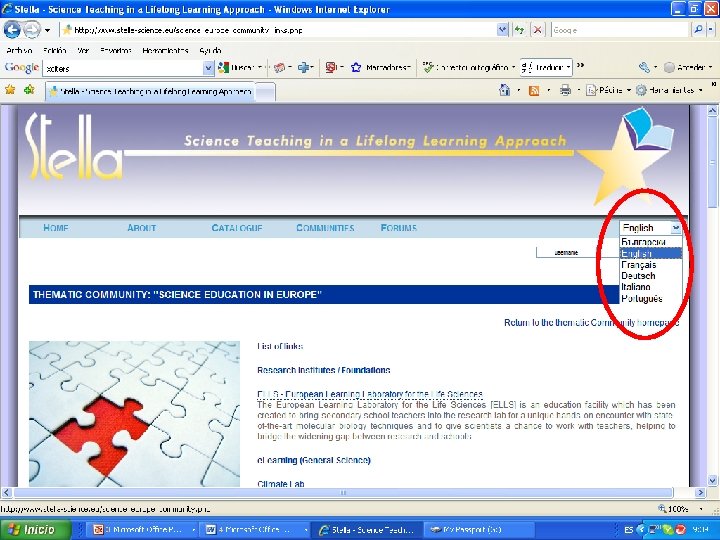
Task: Click the Print printer icon
Action: click(x=565, y=90)
